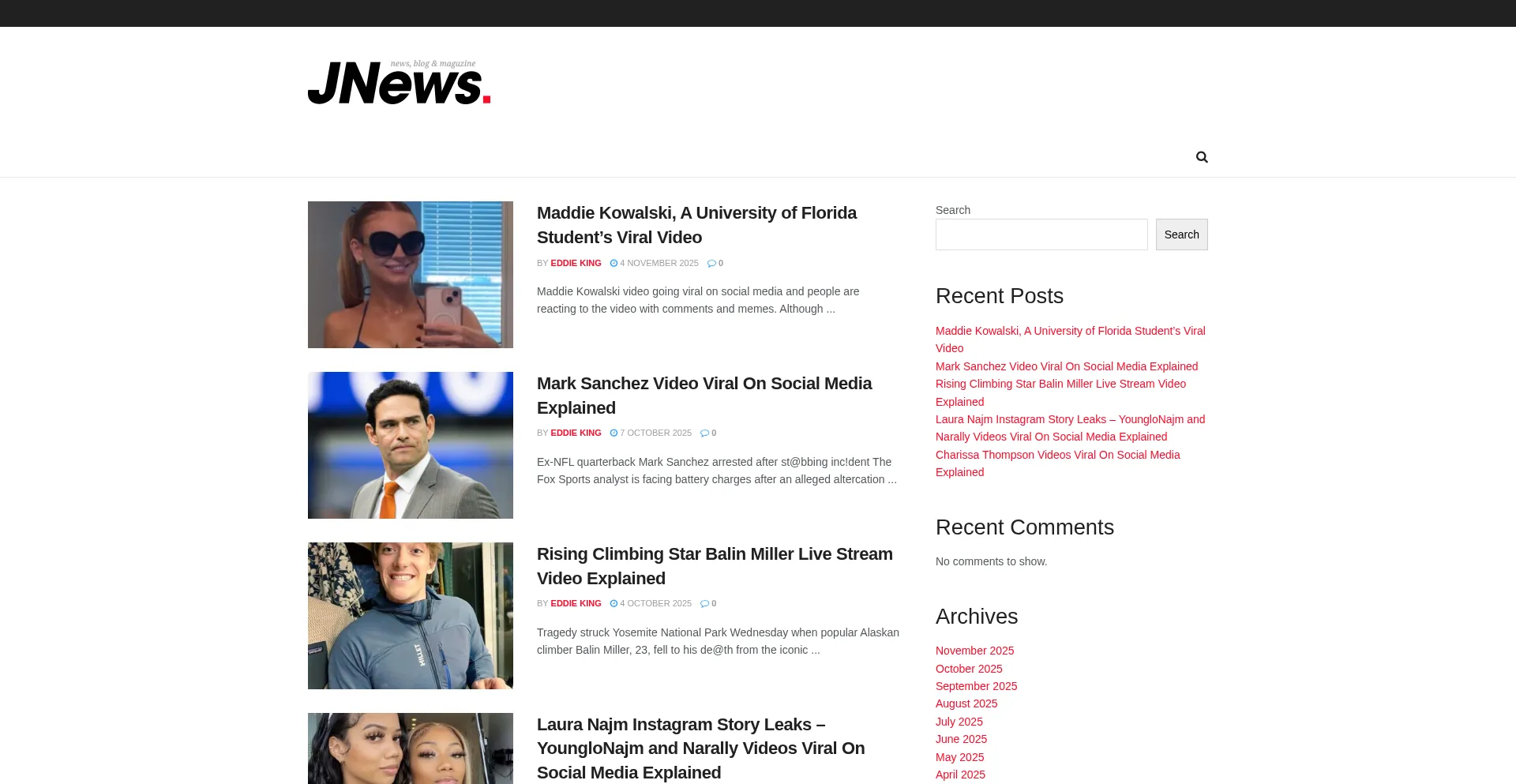Focus the sidebar Search text field
Viewport: 1516px width, 784px height.
[1041, 234]
